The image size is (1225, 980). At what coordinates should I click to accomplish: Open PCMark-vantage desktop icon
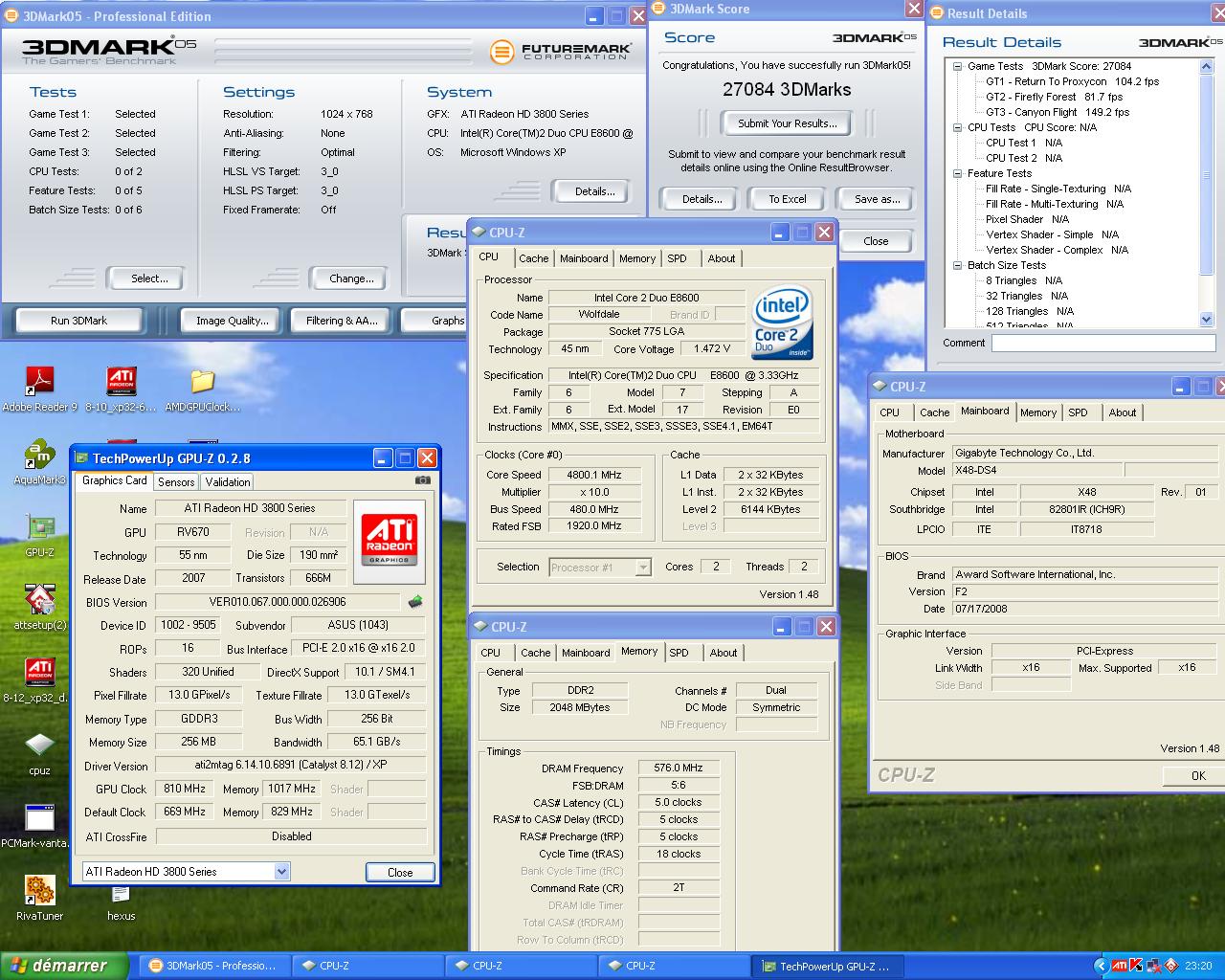39,816
